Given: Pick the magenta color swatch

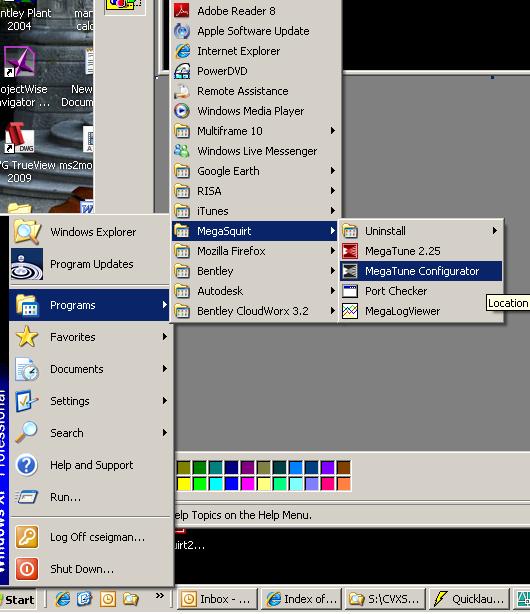Looking at the screenshot, I should 248,483.
